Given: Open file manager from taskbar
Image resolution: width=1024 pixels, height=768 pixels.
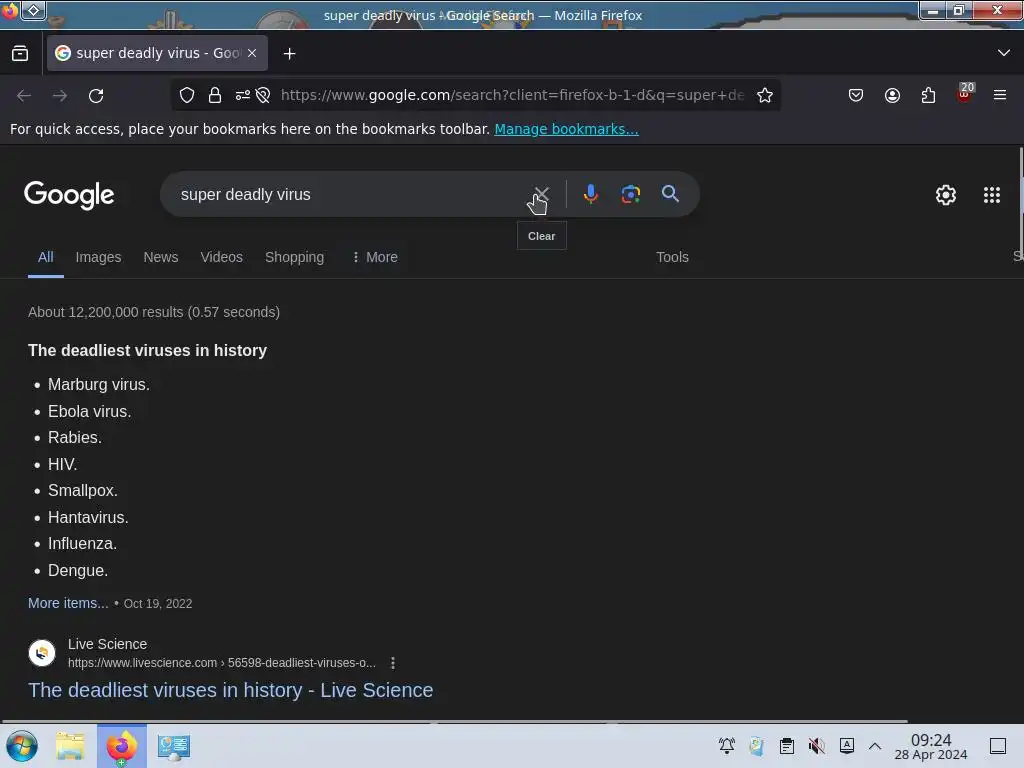Looking at the screenshot, I should click(71, 746).
